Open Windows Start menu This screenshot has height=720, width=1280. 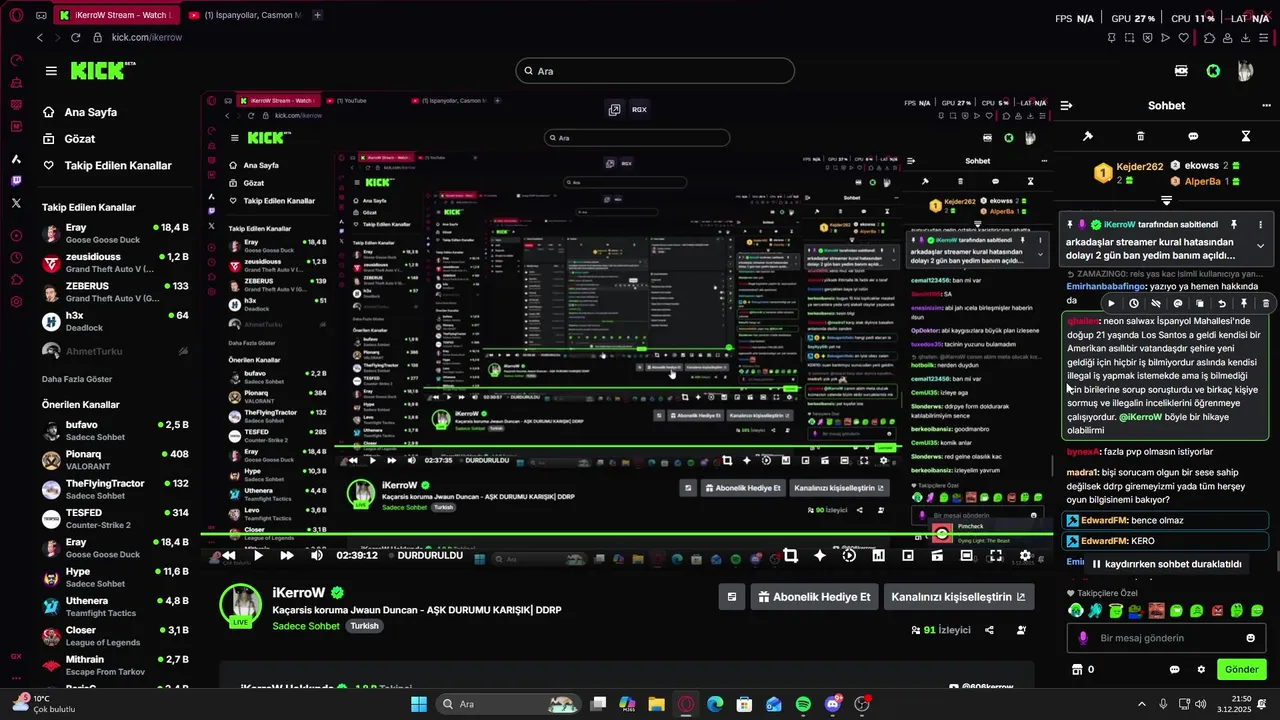419,704
